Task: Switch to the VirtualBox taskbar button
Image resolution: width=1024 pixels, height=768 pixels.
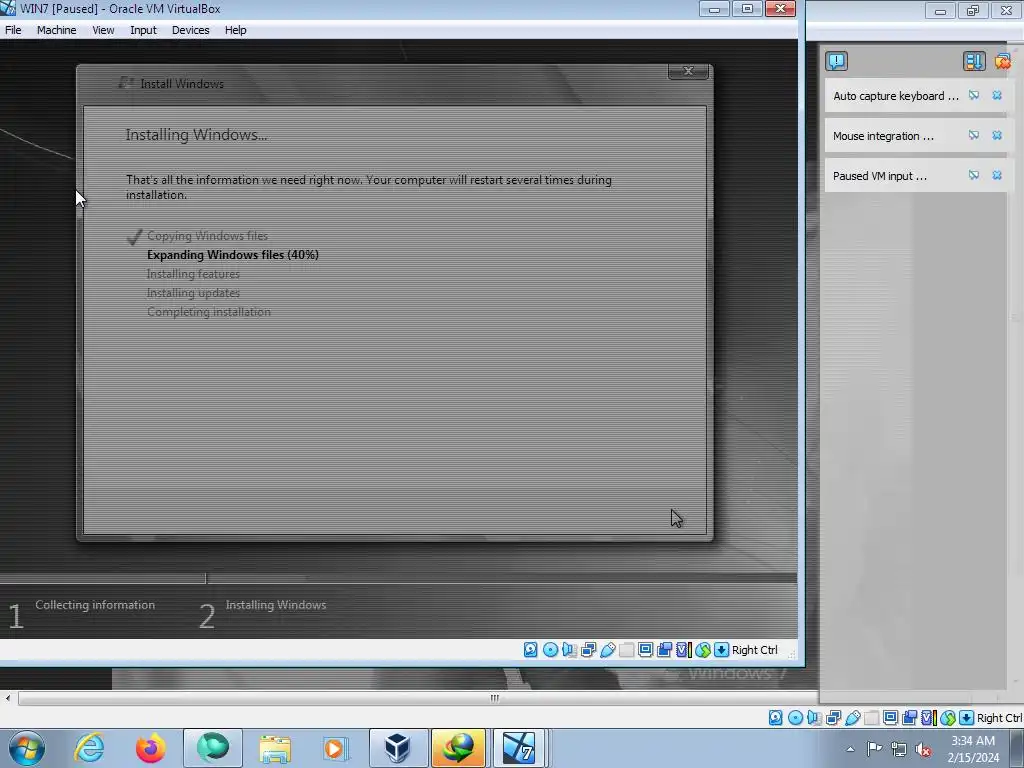Action: click(x=398, y=748)
